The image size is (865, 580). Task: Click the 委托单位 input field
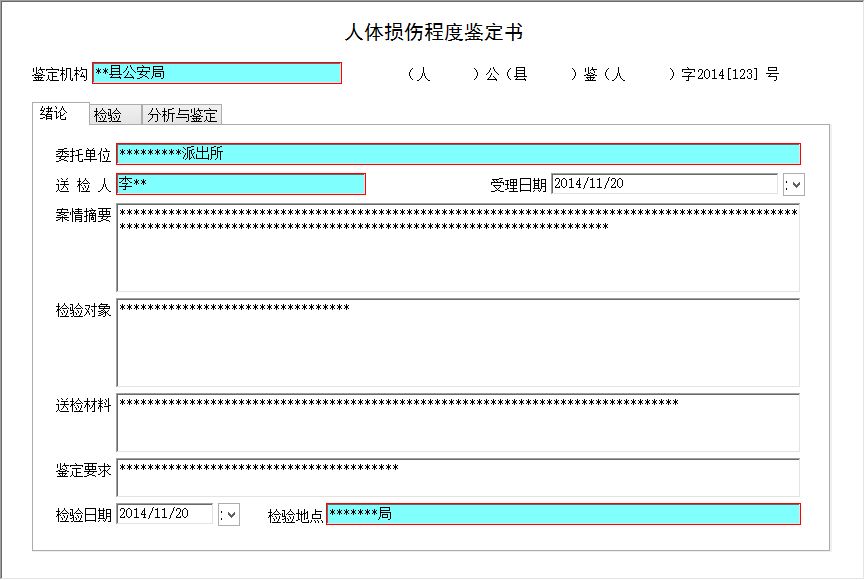(458, 154)
